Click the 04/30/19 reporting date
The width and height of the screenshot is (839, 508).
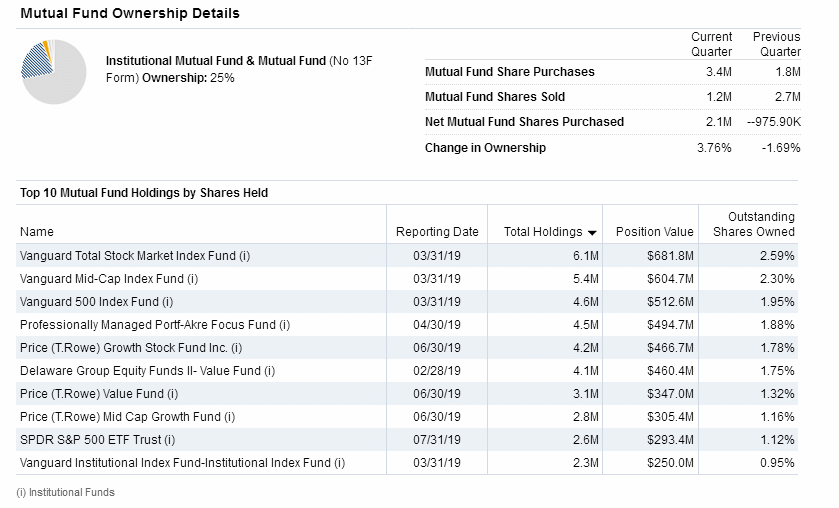pos(437,325)
